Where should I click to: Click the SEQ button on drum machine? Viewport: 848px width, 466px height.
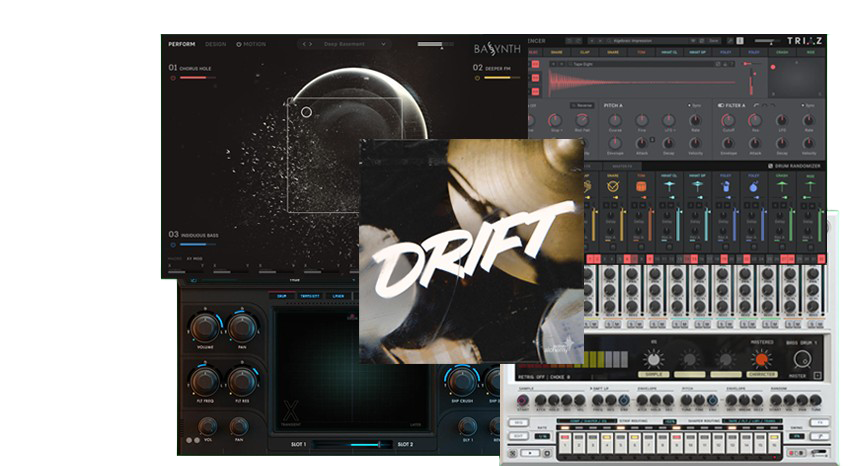coord(518,423)
